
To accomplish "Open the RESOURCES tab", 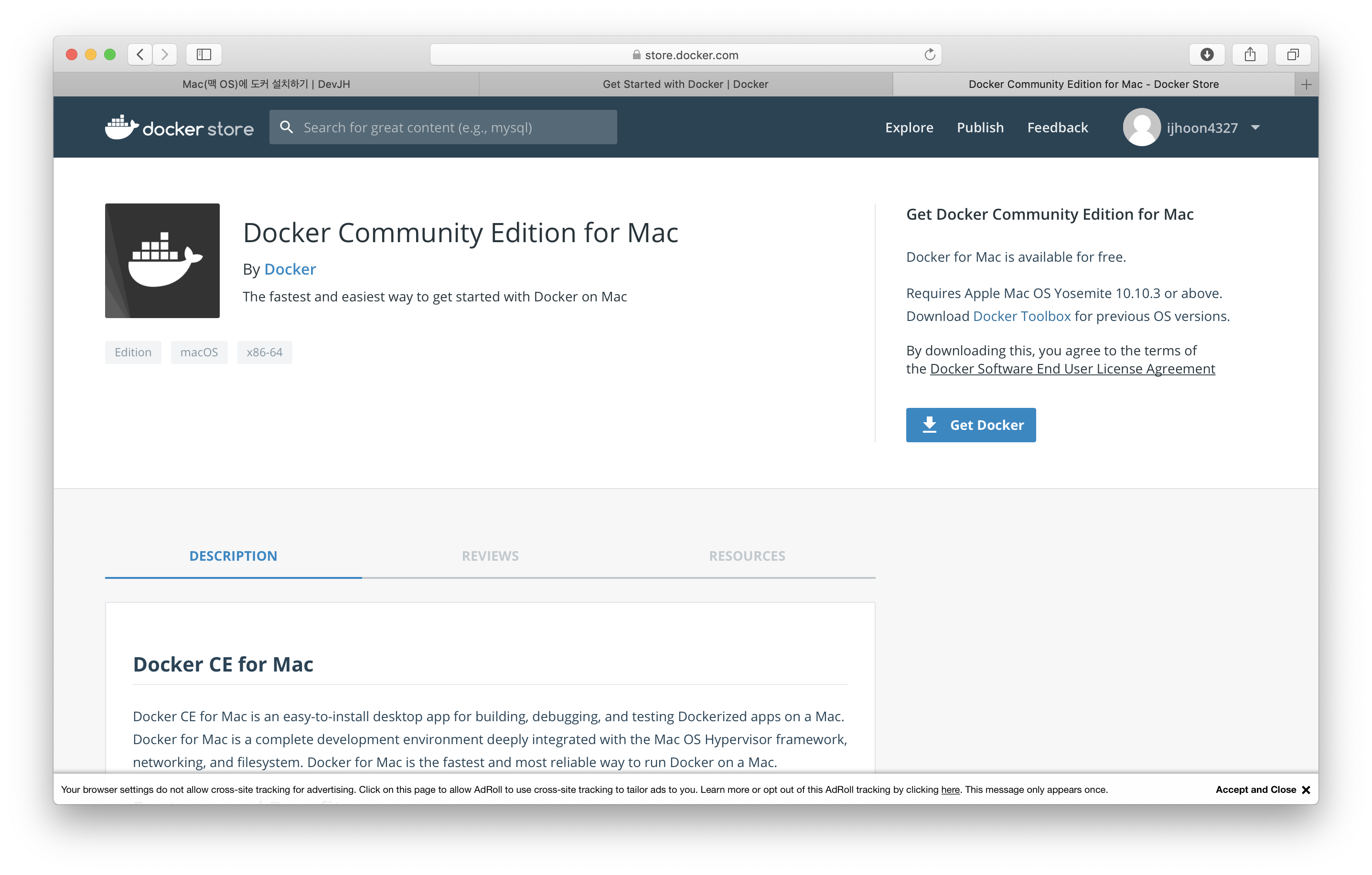I will (747, 556).
